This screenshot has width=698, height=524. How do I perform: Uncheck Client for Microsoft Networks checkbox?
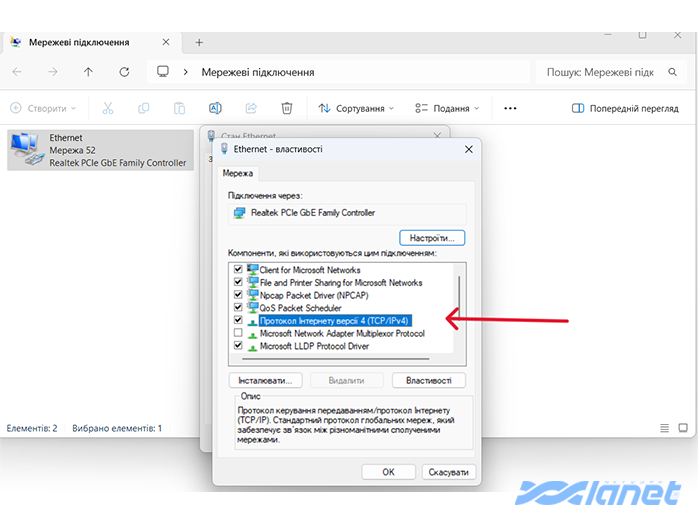[238, 270]
